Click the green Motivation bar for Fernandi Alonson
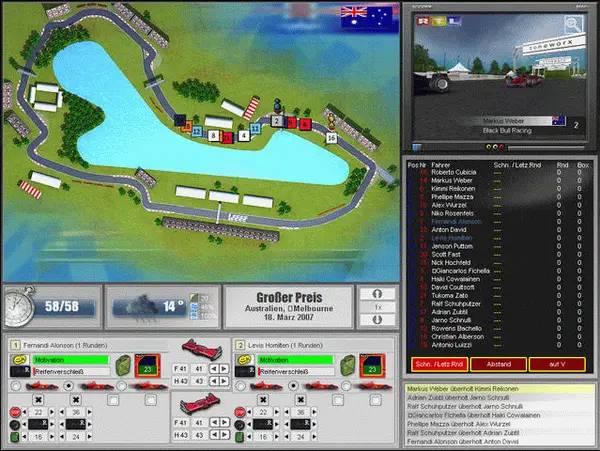 tap(70, 358)
